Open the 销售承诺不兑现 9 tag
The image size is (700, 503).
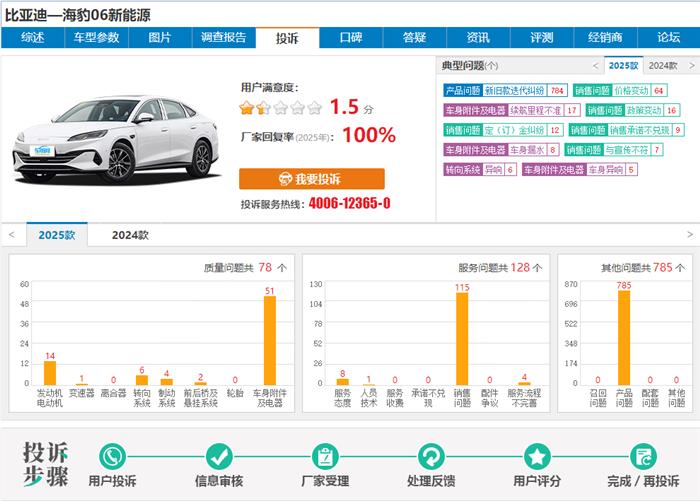click(627, 130)
